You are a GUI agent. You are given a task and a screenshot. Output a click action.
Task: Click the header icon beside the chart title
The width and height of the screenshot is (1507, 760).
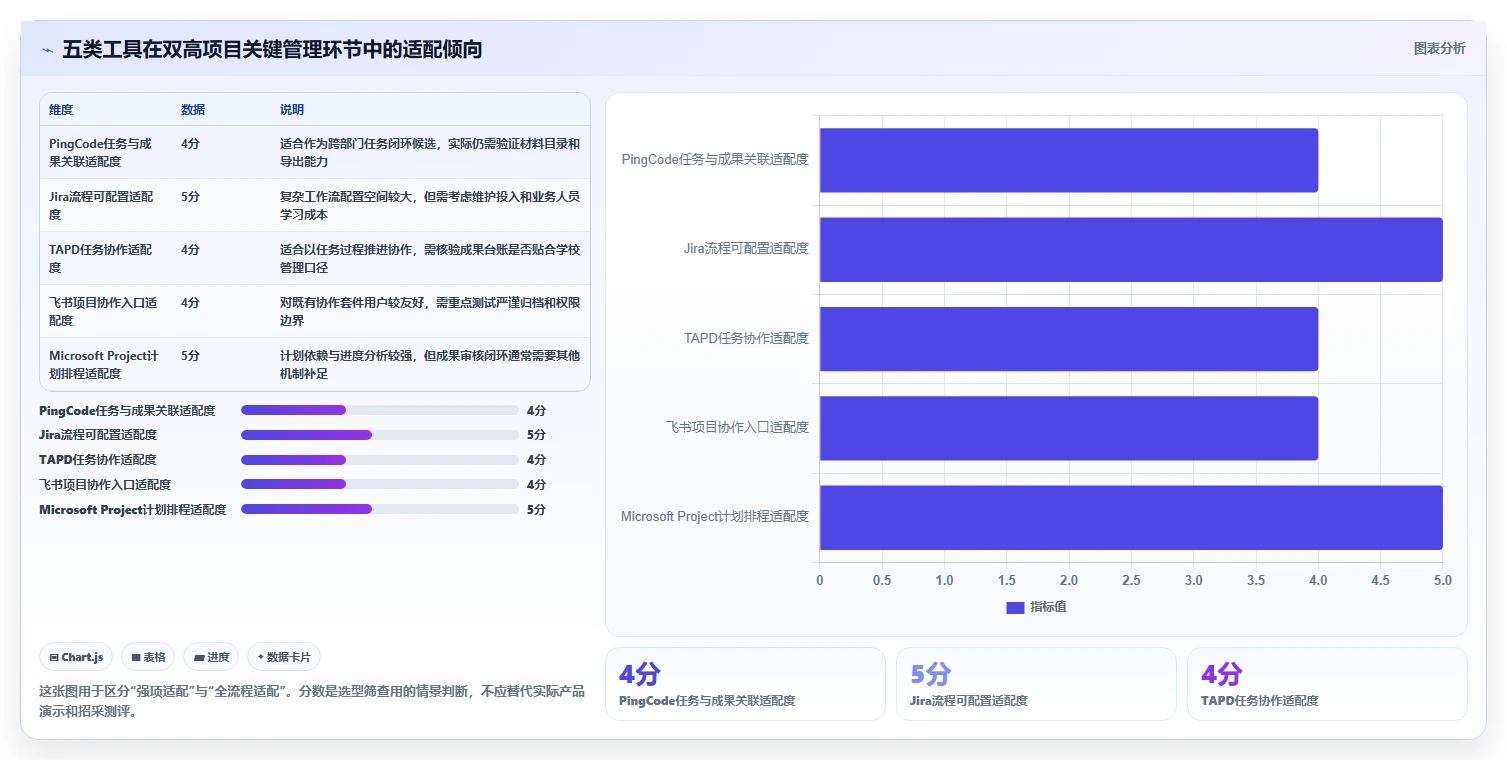(x=47, y=49)
